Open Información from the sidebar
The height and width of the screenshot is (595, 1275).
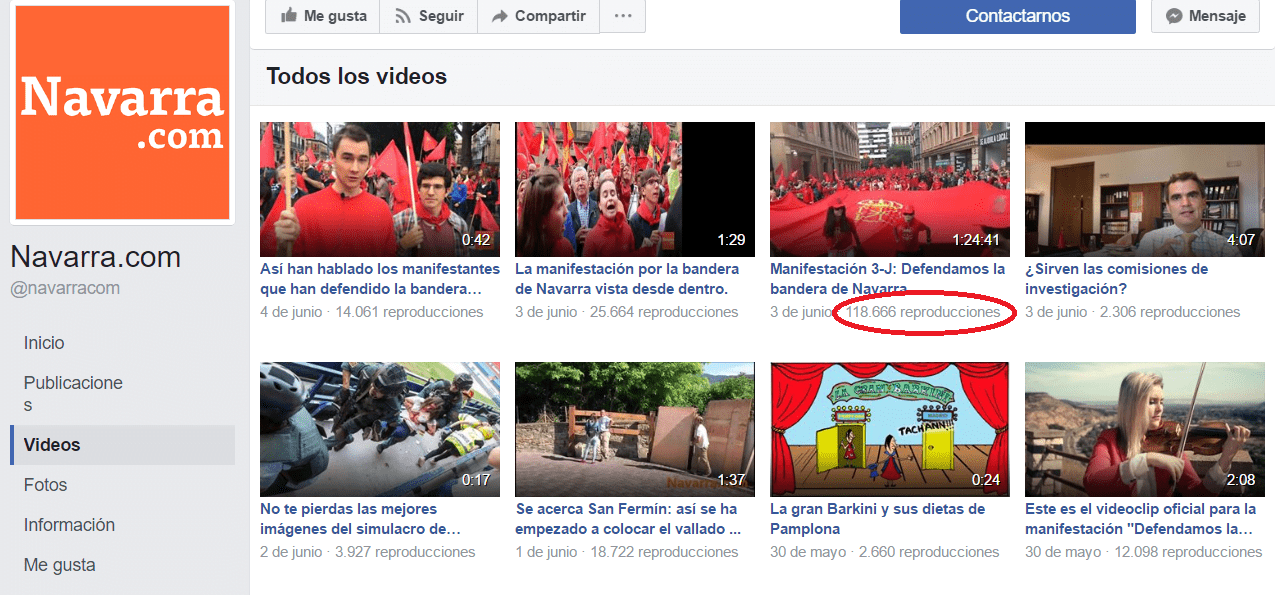pyautogui.click(x=69, y=525)
